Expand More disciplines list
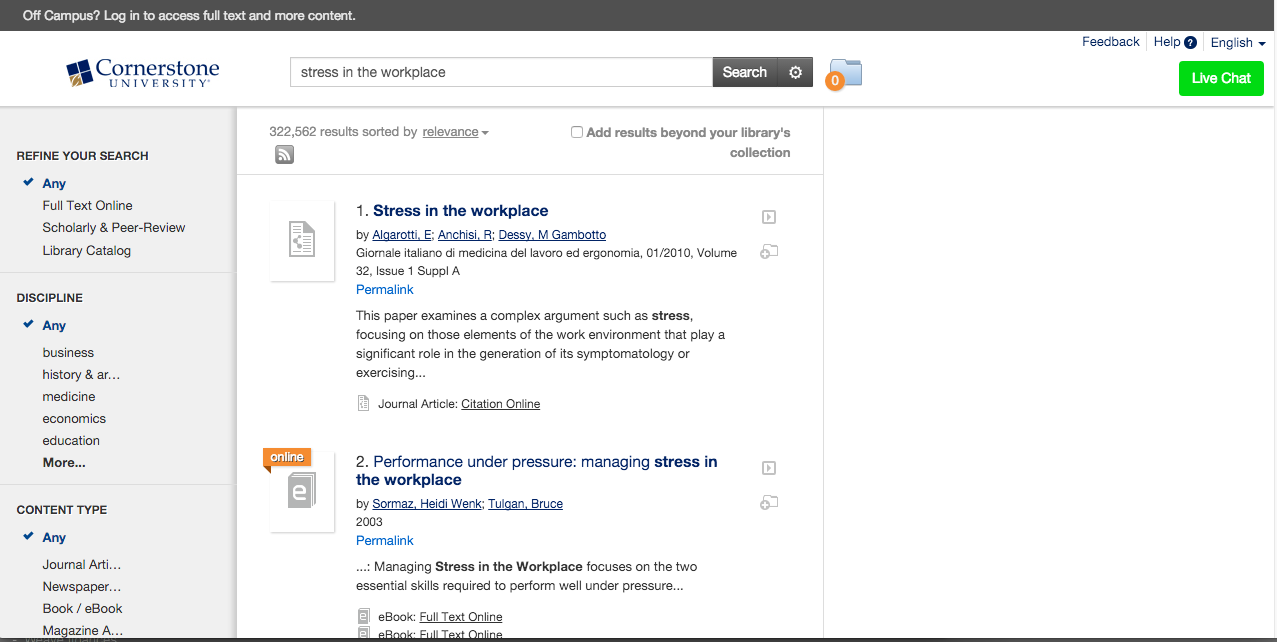This screenshot has height=642, width=1277. click(x=64, y=462)
